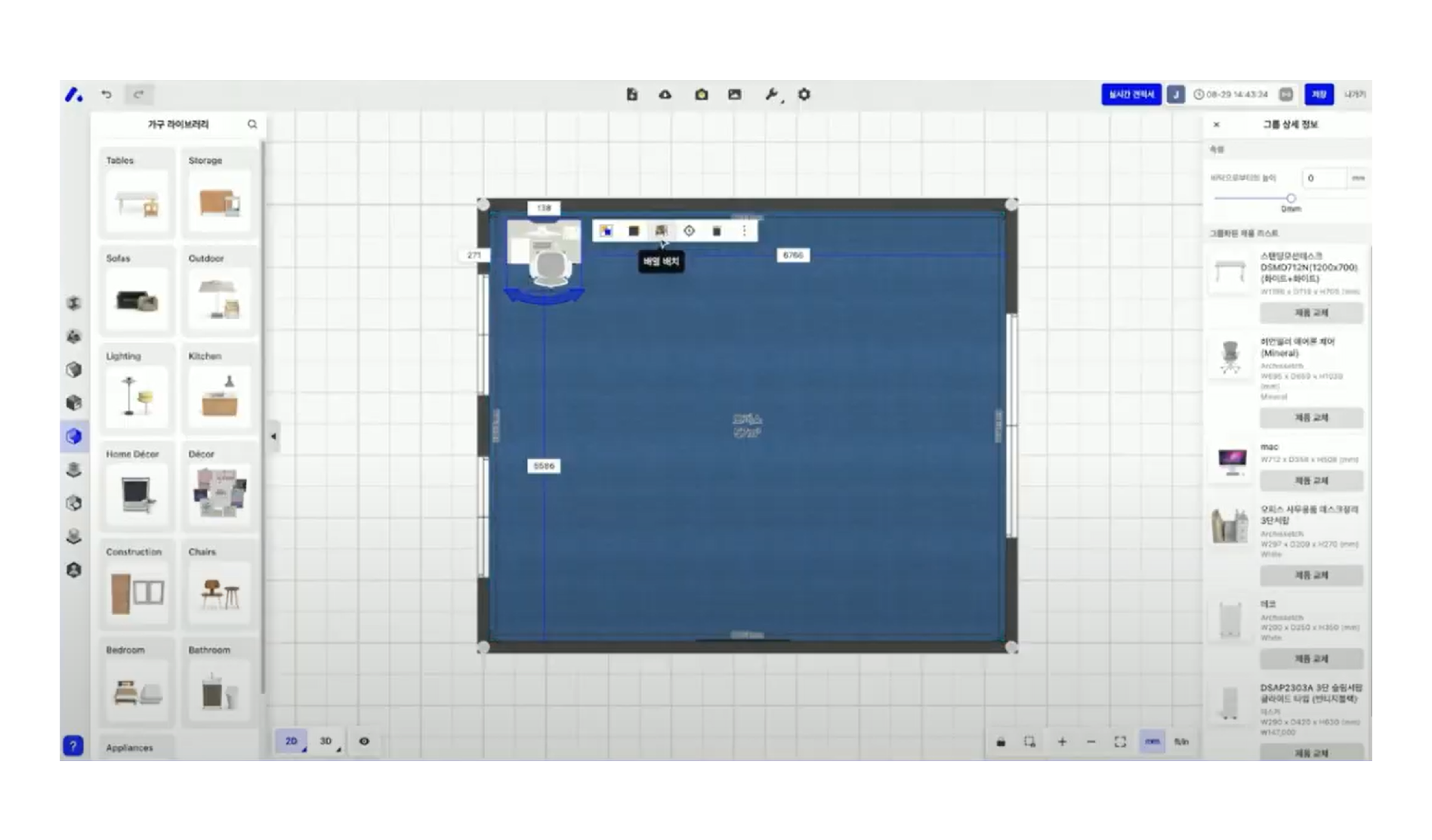The width and height of the screenshot is (1432, 840).
Task: Click the blue real-time estimate button (실시간 견적서)
Action: click(x=1131, y=94)
